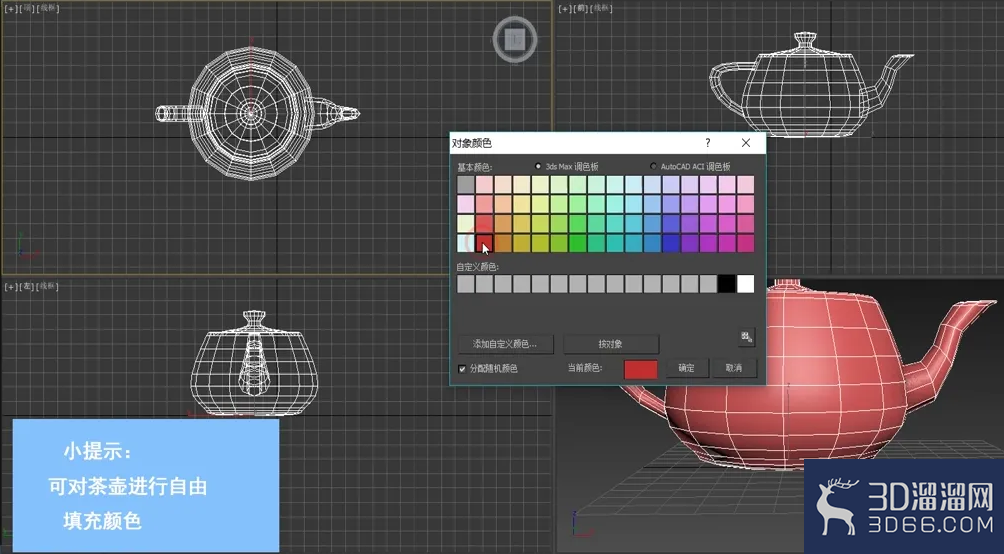Pick the orange-brown swatch in the bottom basic color row
The image size is (1004, 554).
point(503,243)
